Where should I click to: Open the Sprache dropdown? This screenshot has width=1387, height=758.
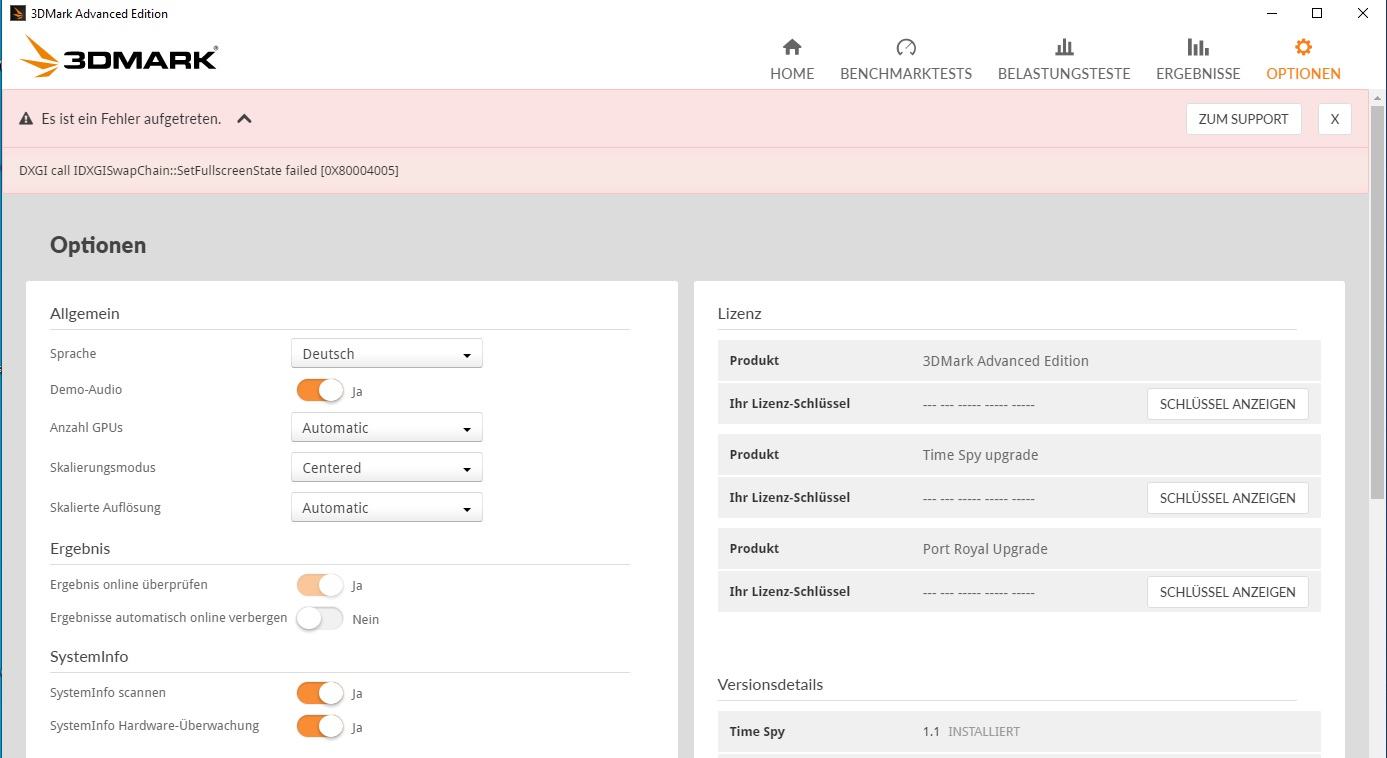point(386,354)
